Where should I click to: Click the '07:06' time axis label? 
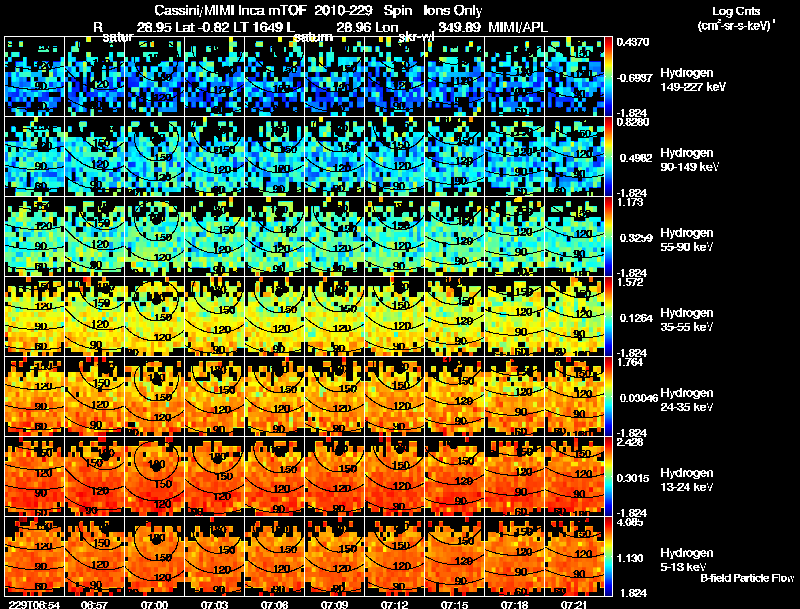coord(274,604)
